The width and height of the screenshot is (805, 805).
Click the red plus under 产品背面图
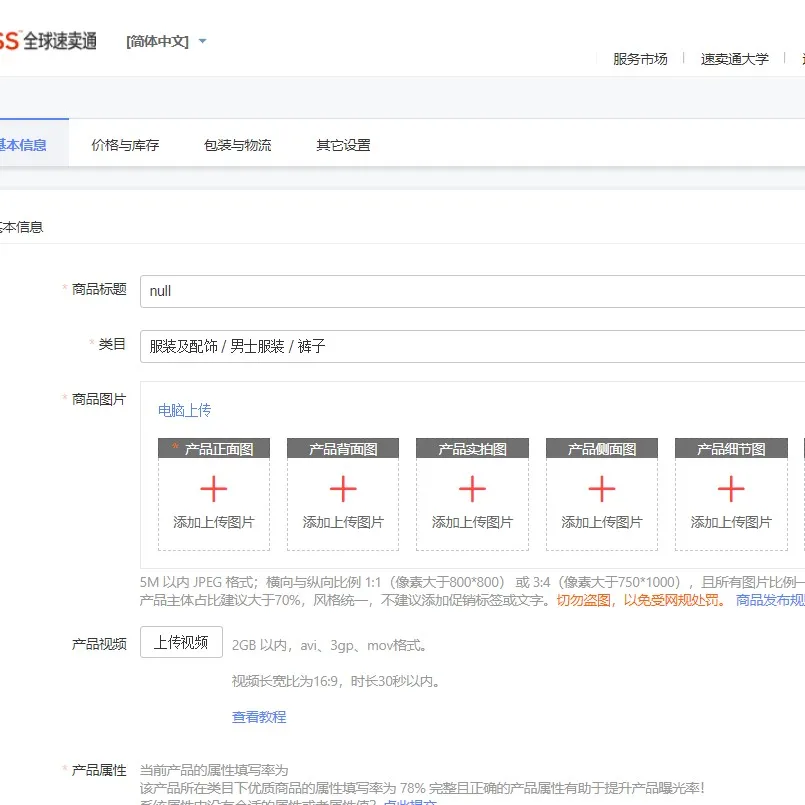[x=343, y=489]
